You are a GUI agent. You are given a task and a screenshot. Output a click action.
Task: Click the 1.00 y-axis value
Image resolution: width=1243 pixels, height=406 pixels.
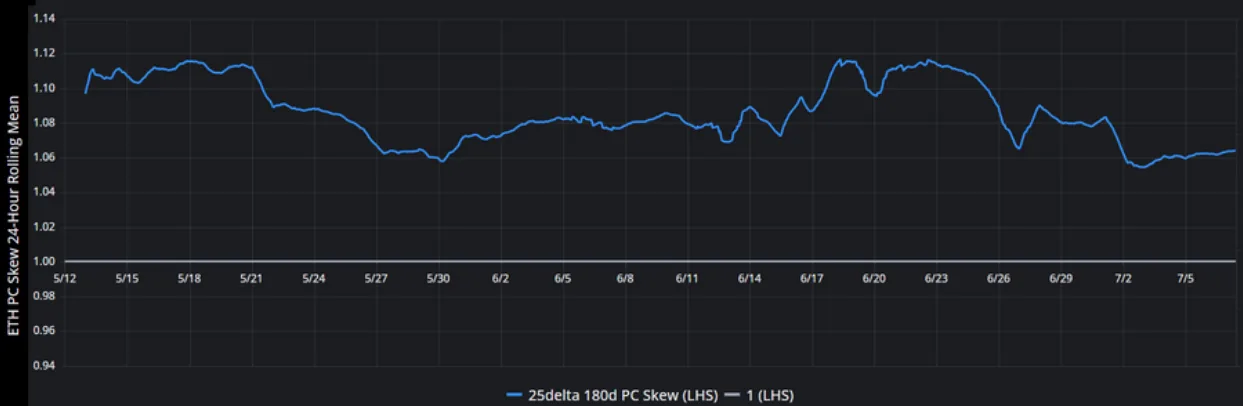[x=44, y=262]
